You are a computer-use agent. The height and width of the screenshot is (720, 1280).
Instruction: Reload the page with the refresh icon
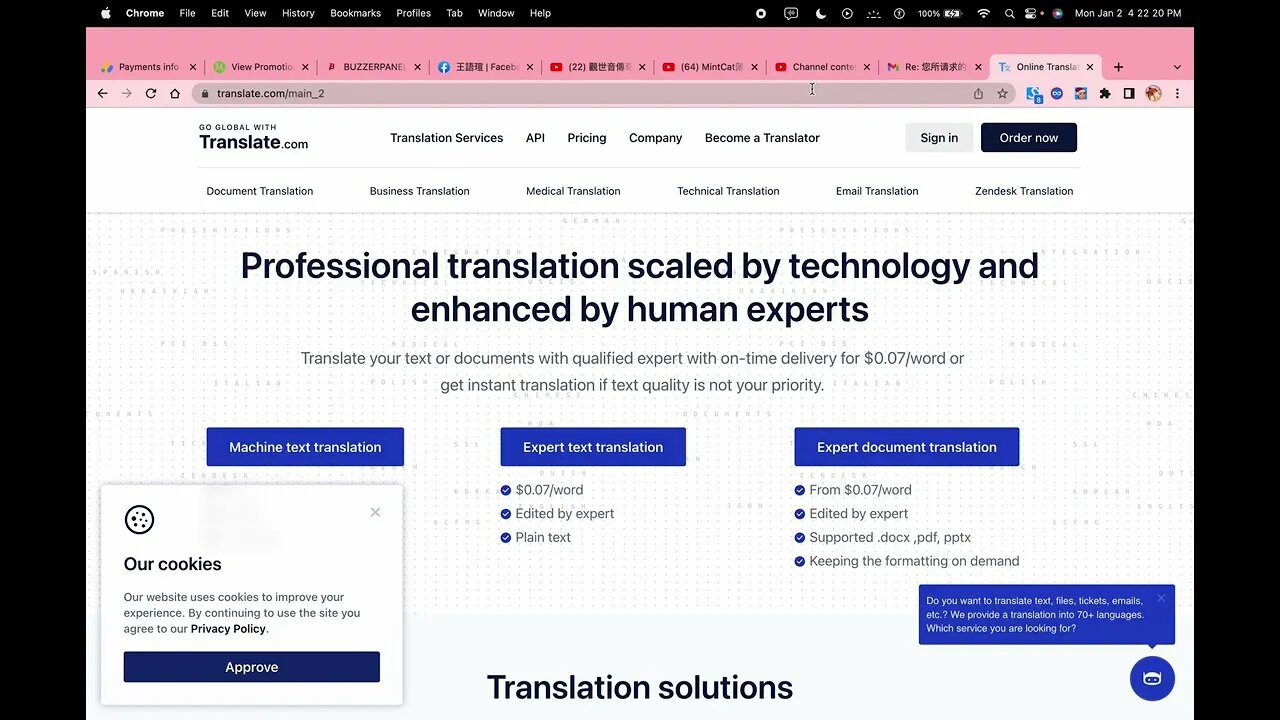151,93
